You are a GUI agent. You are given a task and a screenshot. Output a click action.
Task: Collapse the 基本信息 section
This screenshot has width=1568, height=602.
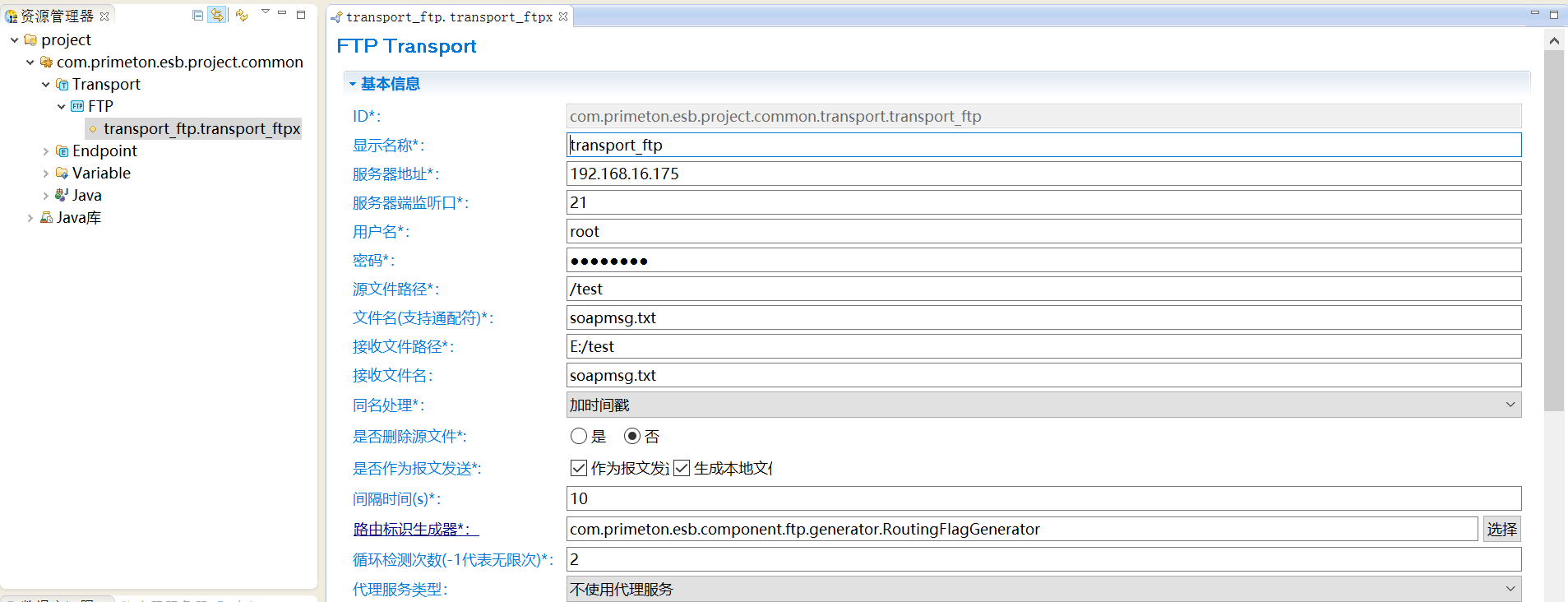click(x=353, y=84)
